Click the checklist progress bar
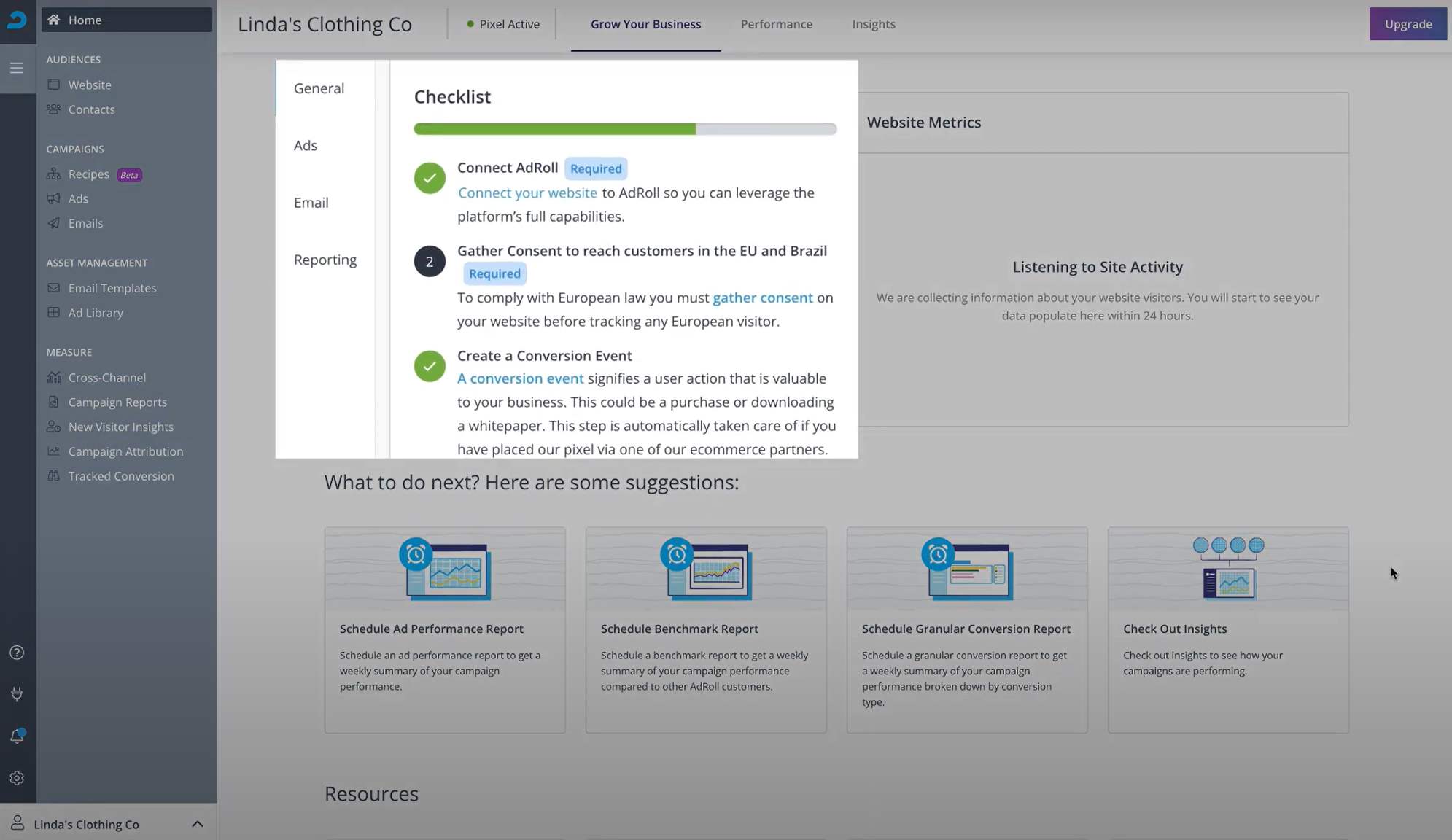The image size is (1452, 840). (624, 128)
